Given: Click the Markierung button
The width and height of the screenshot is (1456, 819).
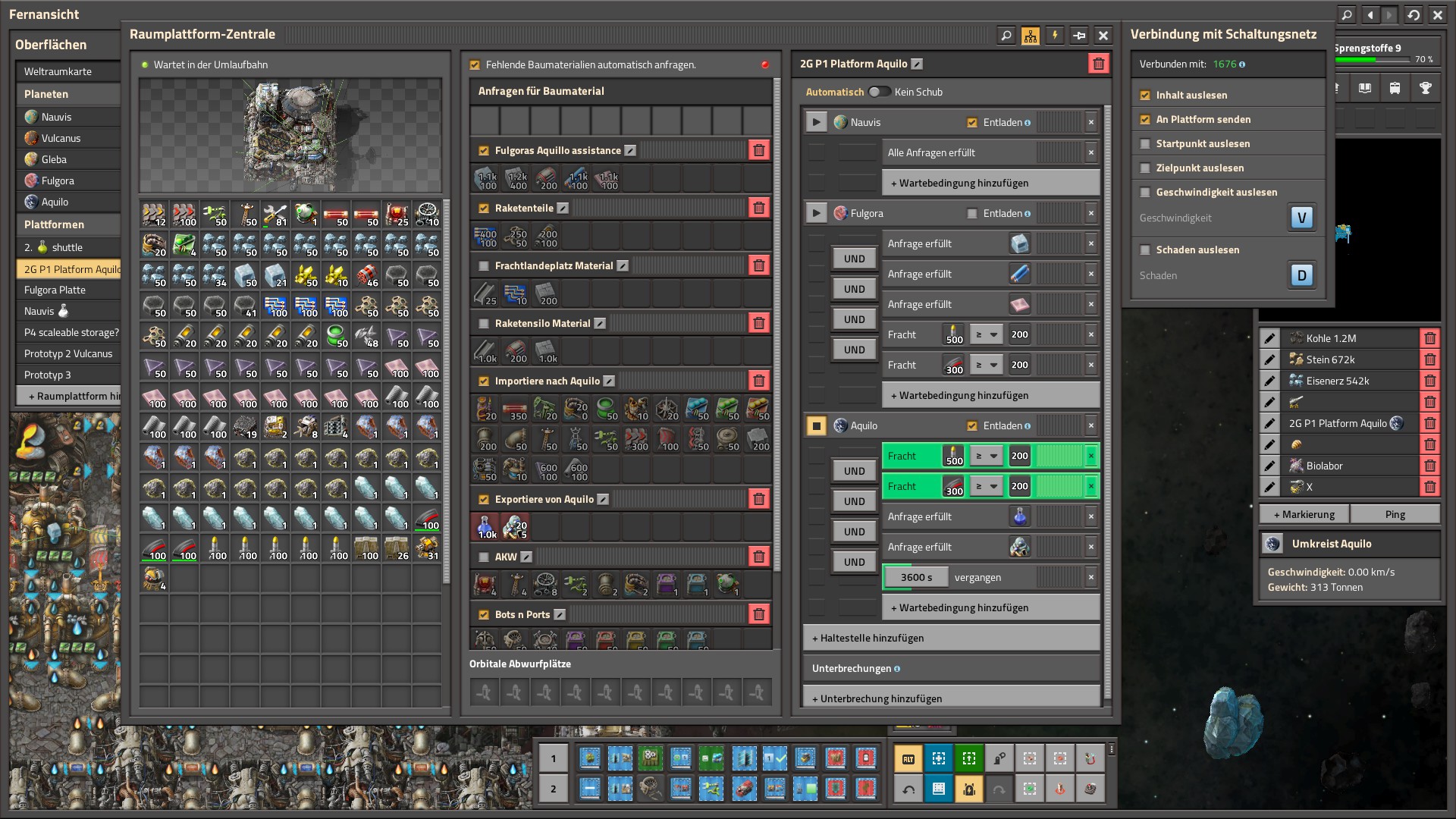Looking at the screenshot, I should [x=1304, y=514].
